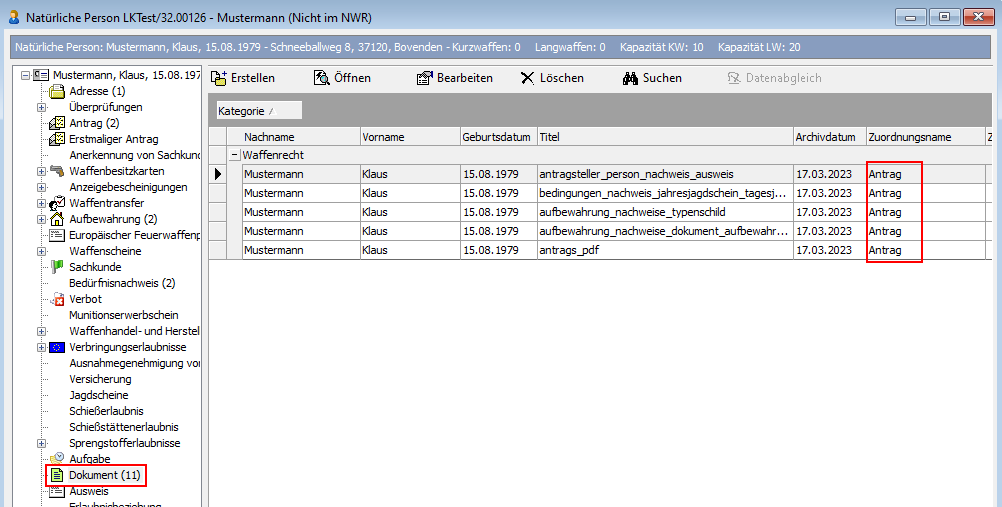Collapse the root Mustermann, Klaus node
The width and height of the screenshot is (1002, 507).
25,75
